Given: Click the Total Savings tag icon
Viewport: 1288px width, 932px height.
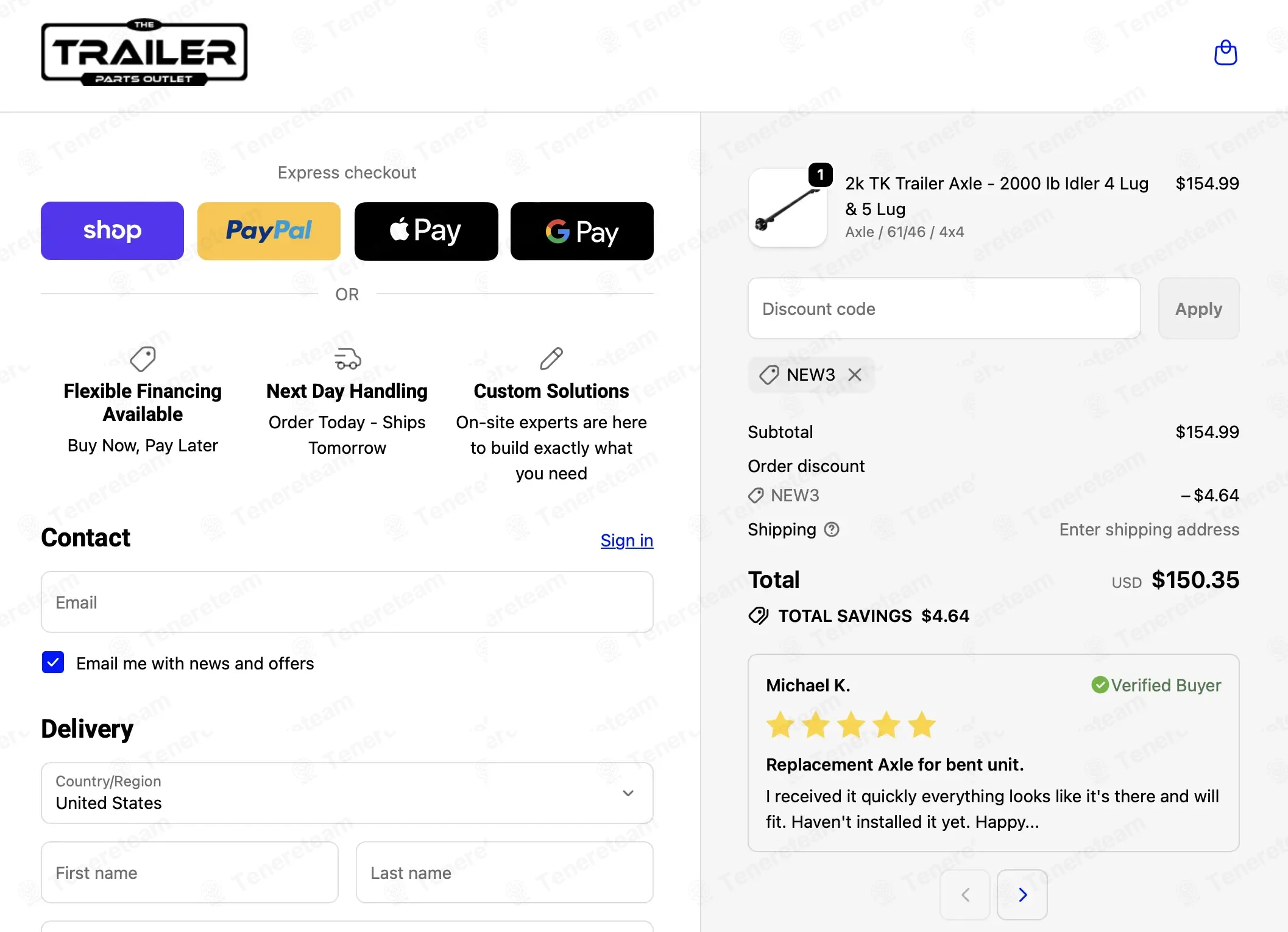Looking at the screenshot, I should coord(759,616).
